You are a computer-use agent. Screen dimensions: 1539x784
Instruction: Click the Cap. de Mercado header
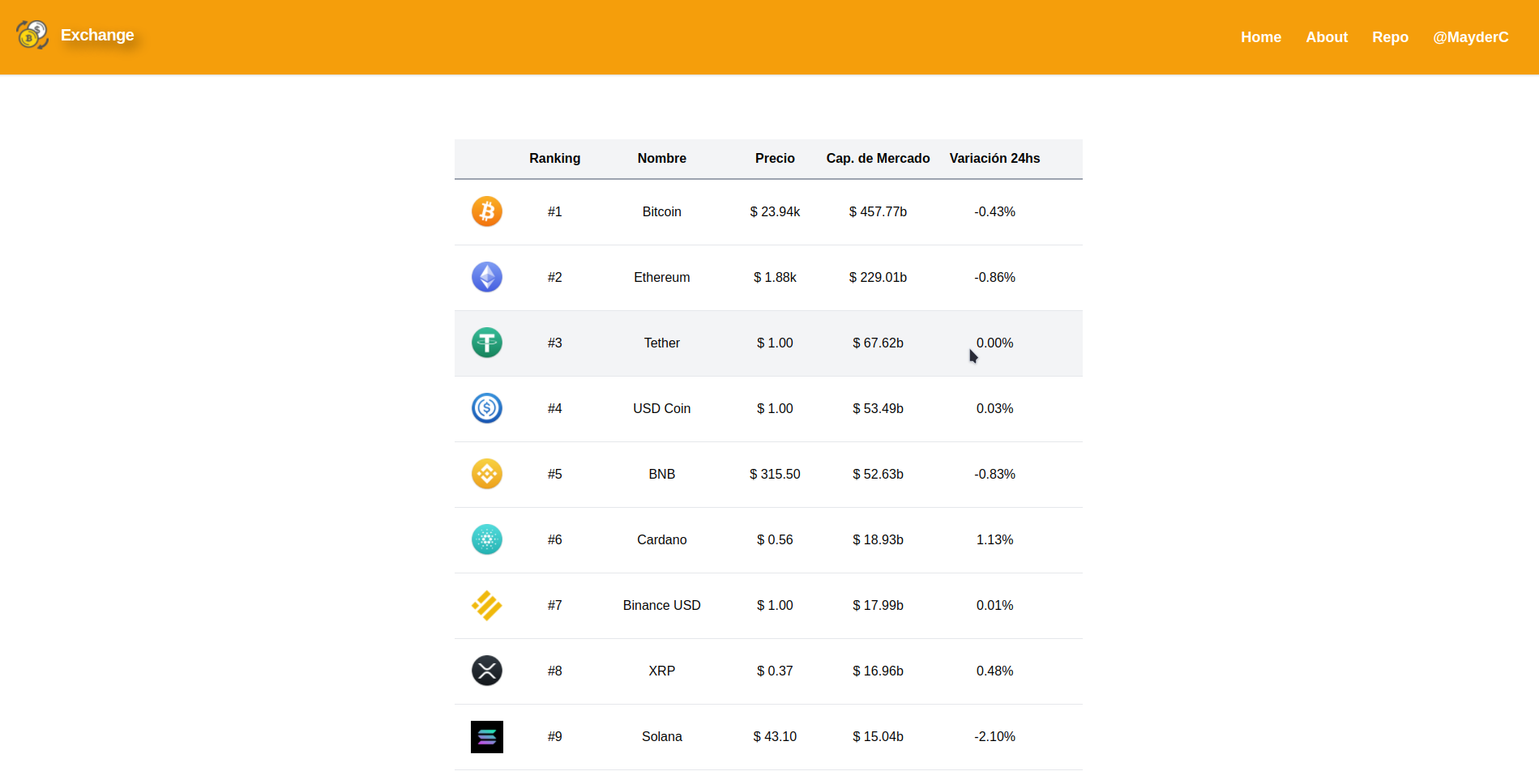pos(878,158)
